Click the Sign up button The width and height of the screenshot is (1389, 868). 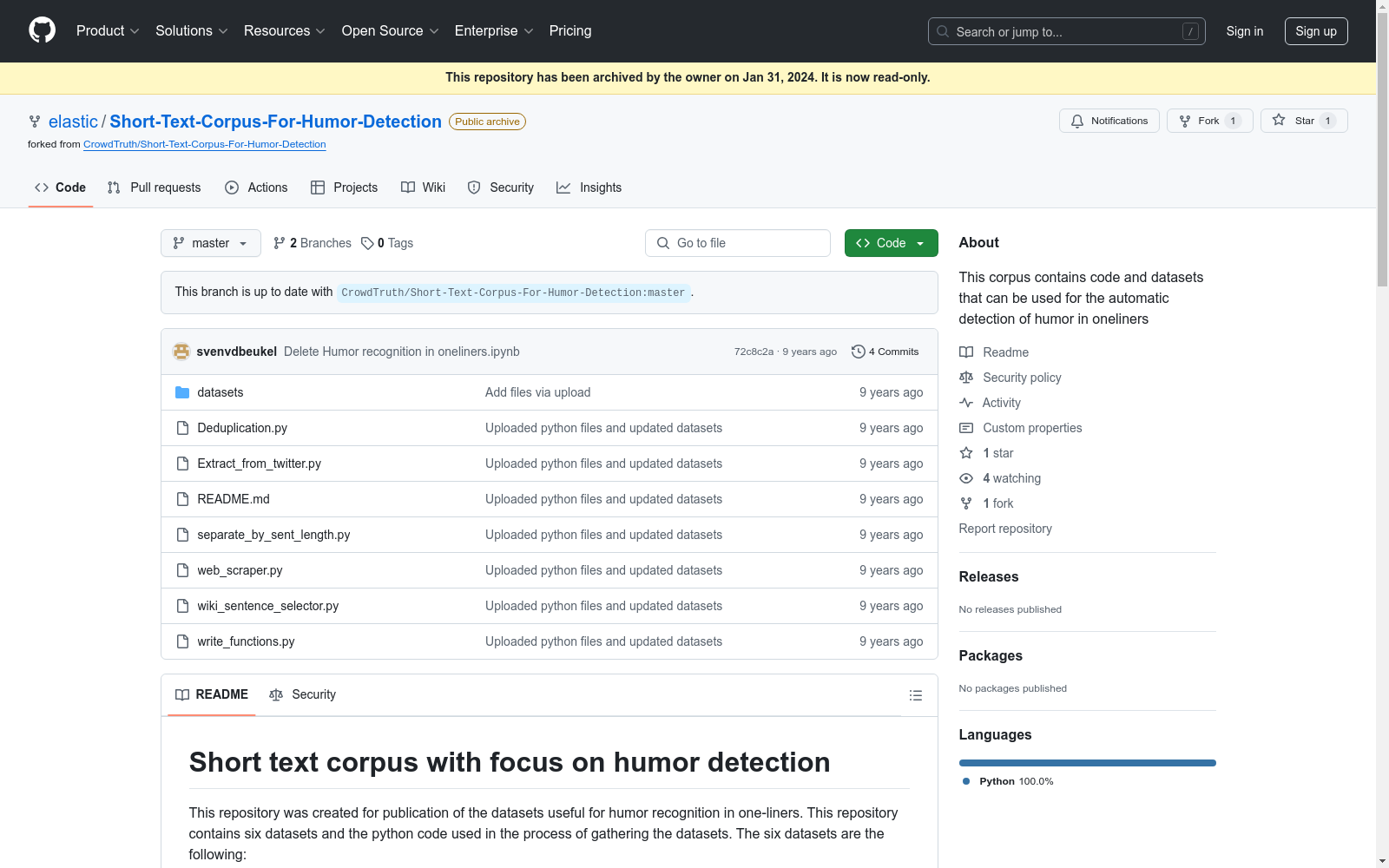[1316, 31]
